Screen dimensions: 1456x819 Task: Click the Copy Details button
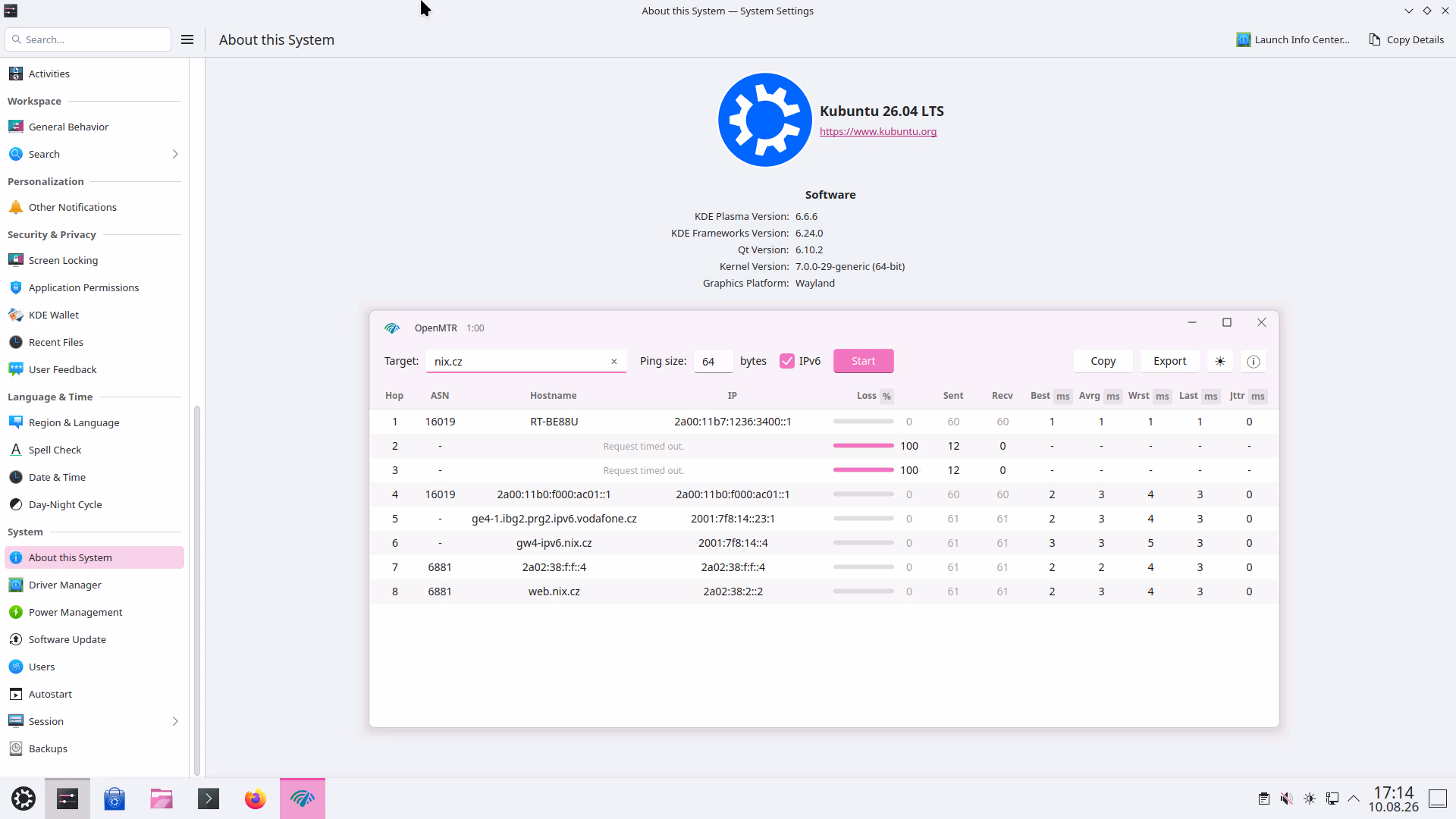tap(1407, 39)
